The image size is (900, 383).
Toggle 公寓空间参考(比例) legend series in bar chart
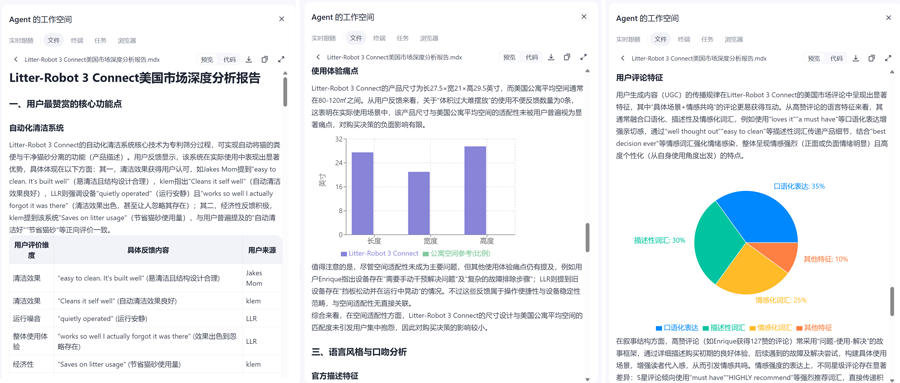click(457, 253)
